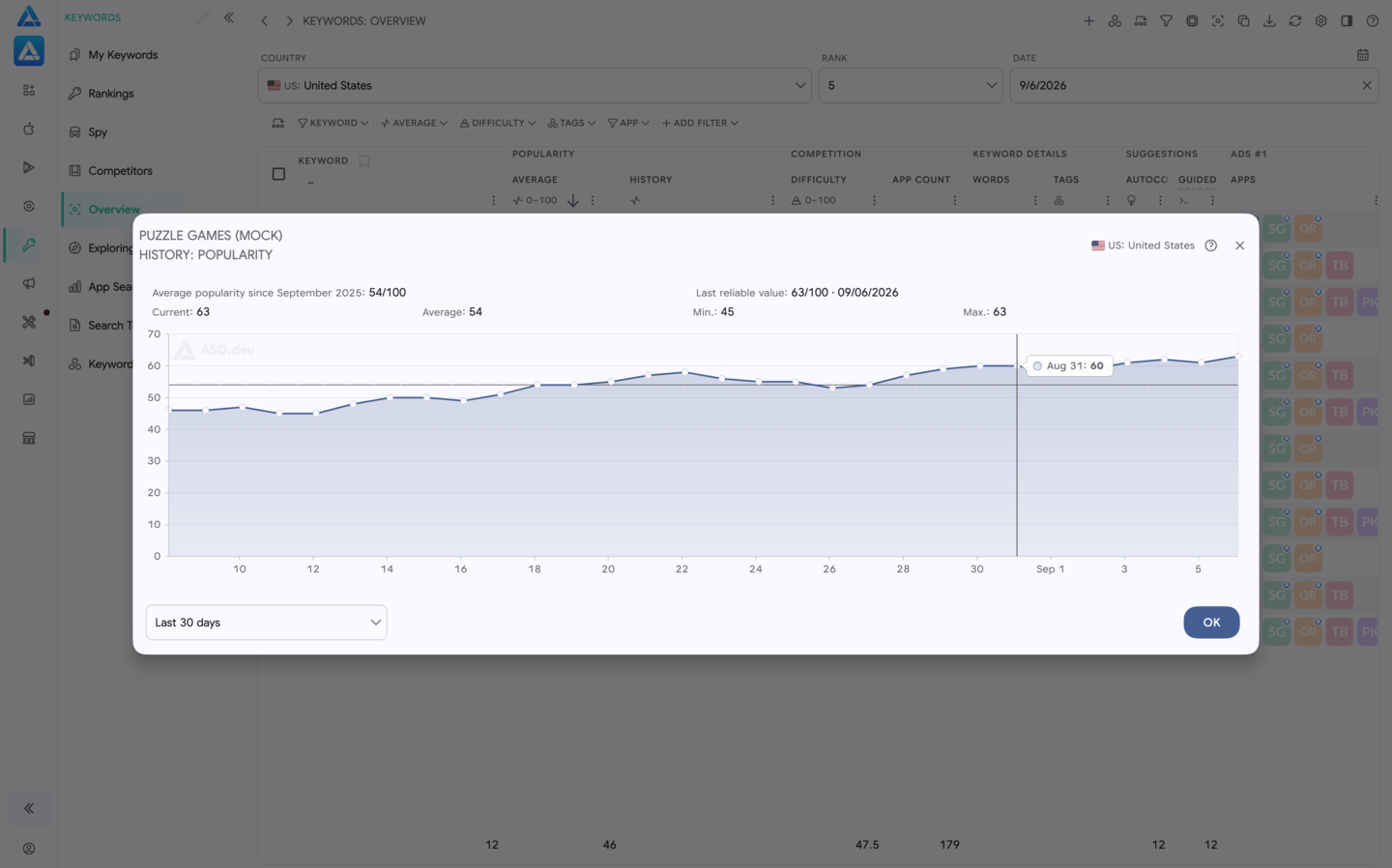Open Average column options three-dot menu
The height and width of the screenshot is (868, 1392).
coord(593,200)
